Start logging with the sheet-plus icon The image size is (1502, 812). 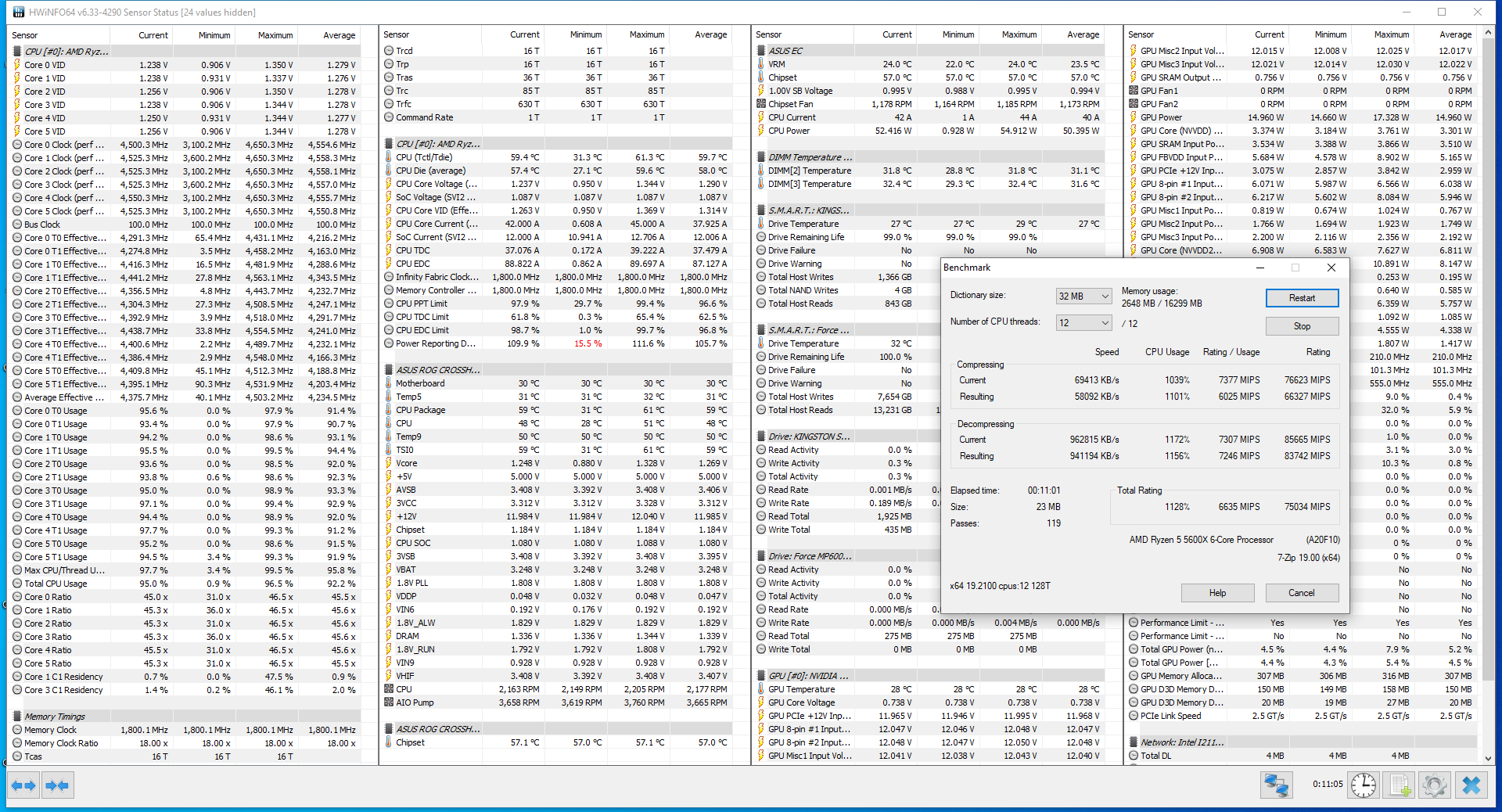click(1400, 785)
